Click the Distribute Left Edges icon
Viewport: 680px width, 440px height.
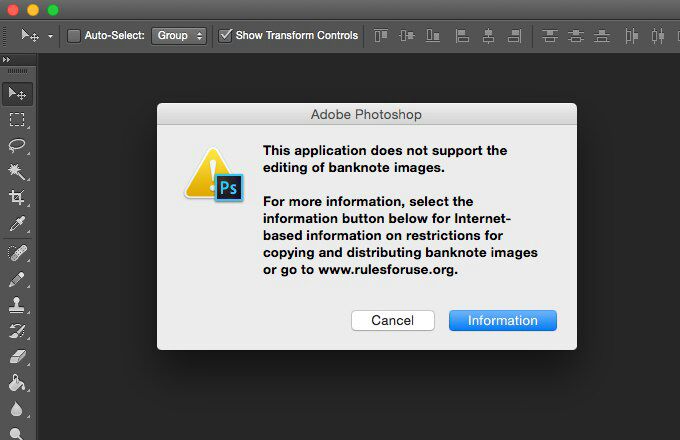pyautogui.click(x=631, y=36)
